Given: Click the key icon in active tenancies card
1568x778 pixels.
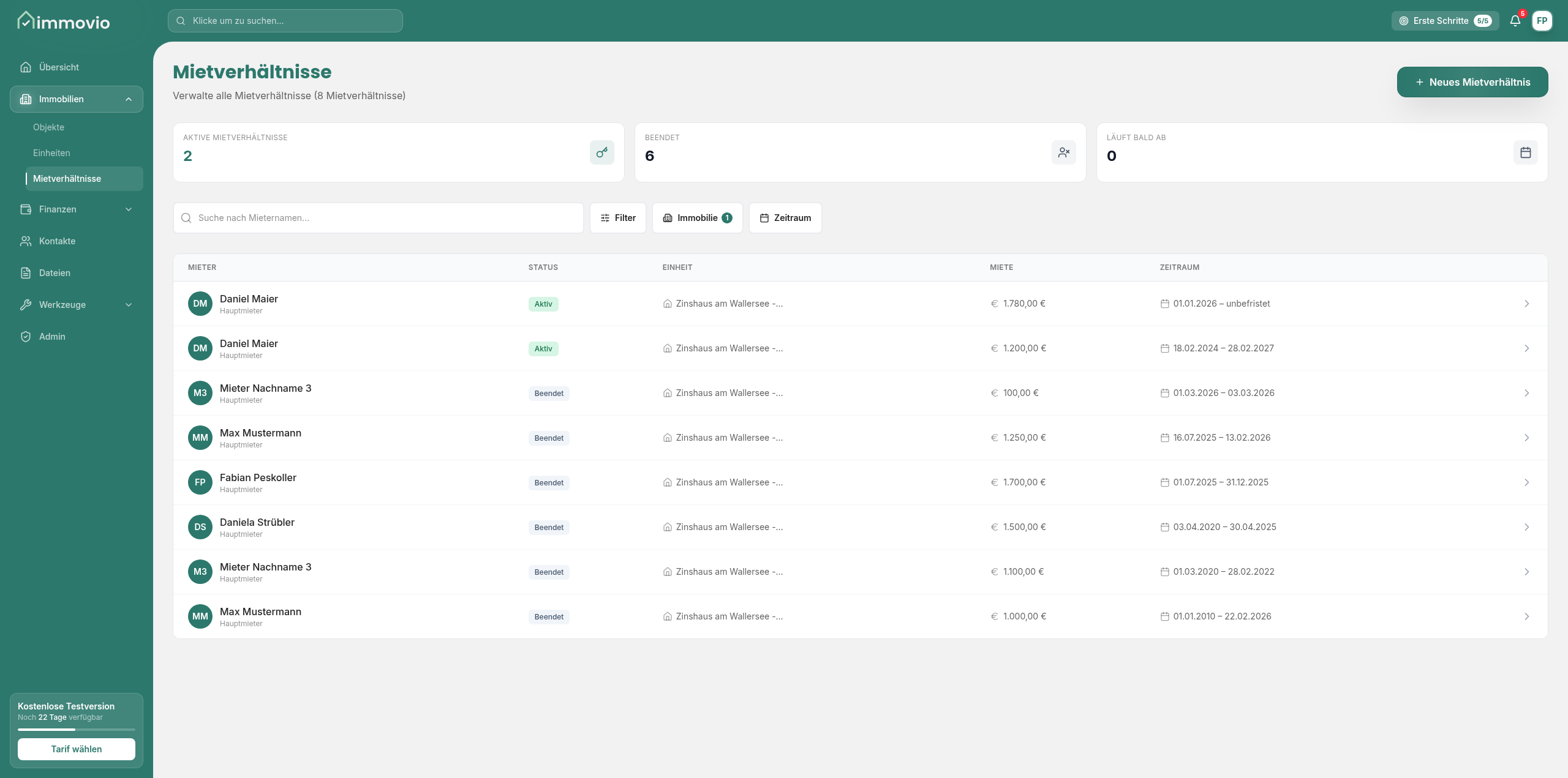Looking at the screenshot, I should (x=601, y=152).
